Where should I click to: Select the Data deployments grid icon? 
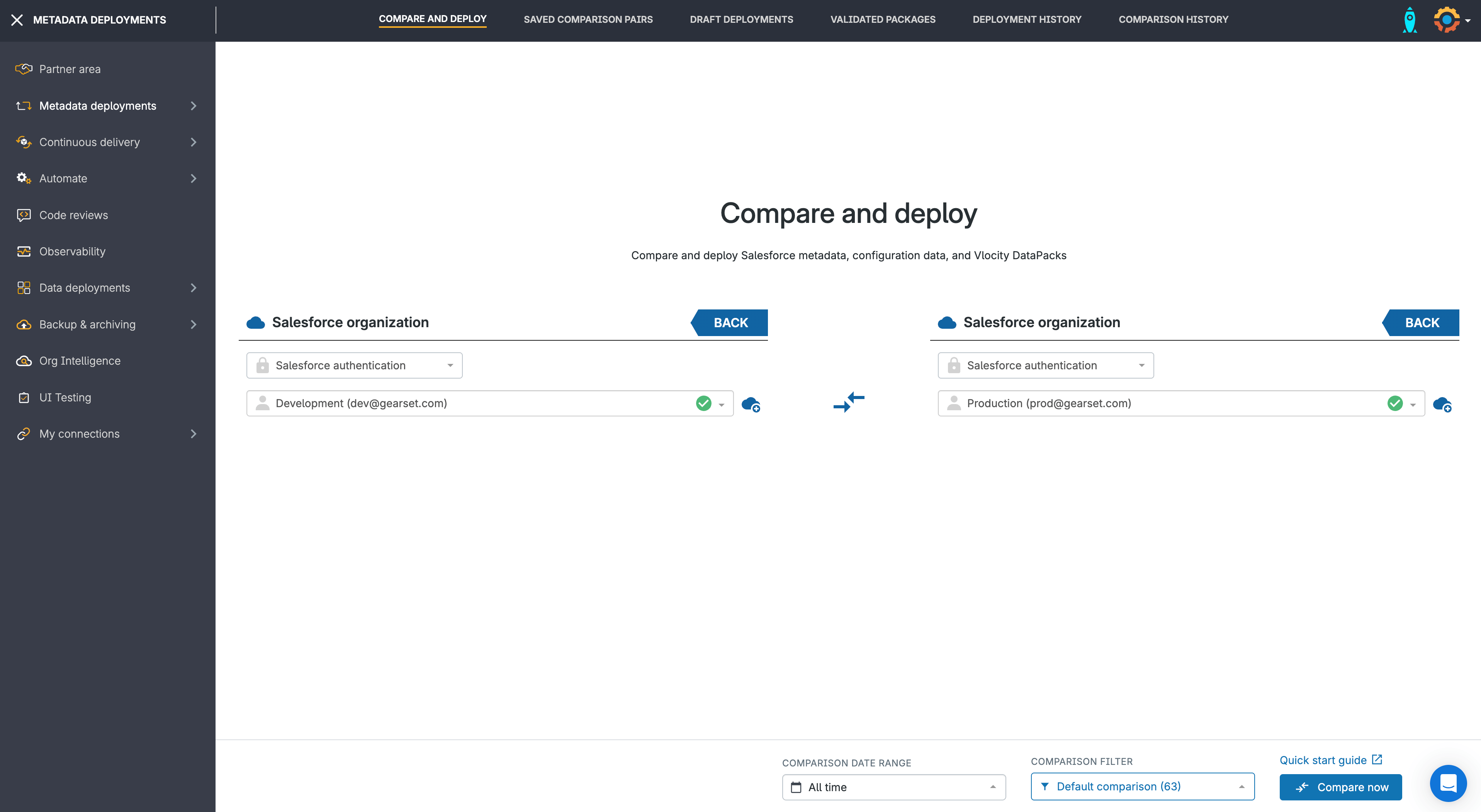[x=24, y=287]
